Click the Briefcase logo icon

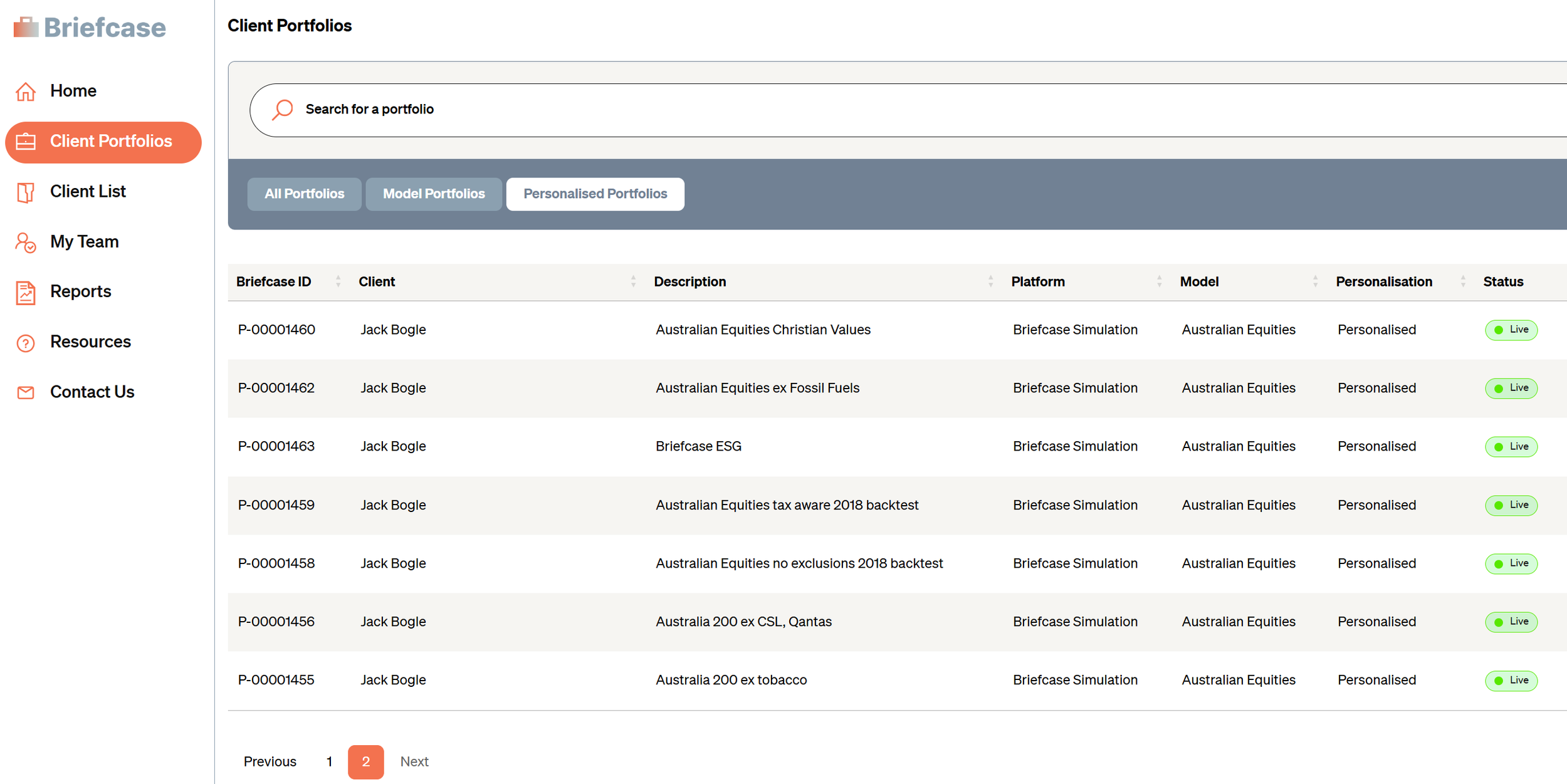click(x=26, y=27)
